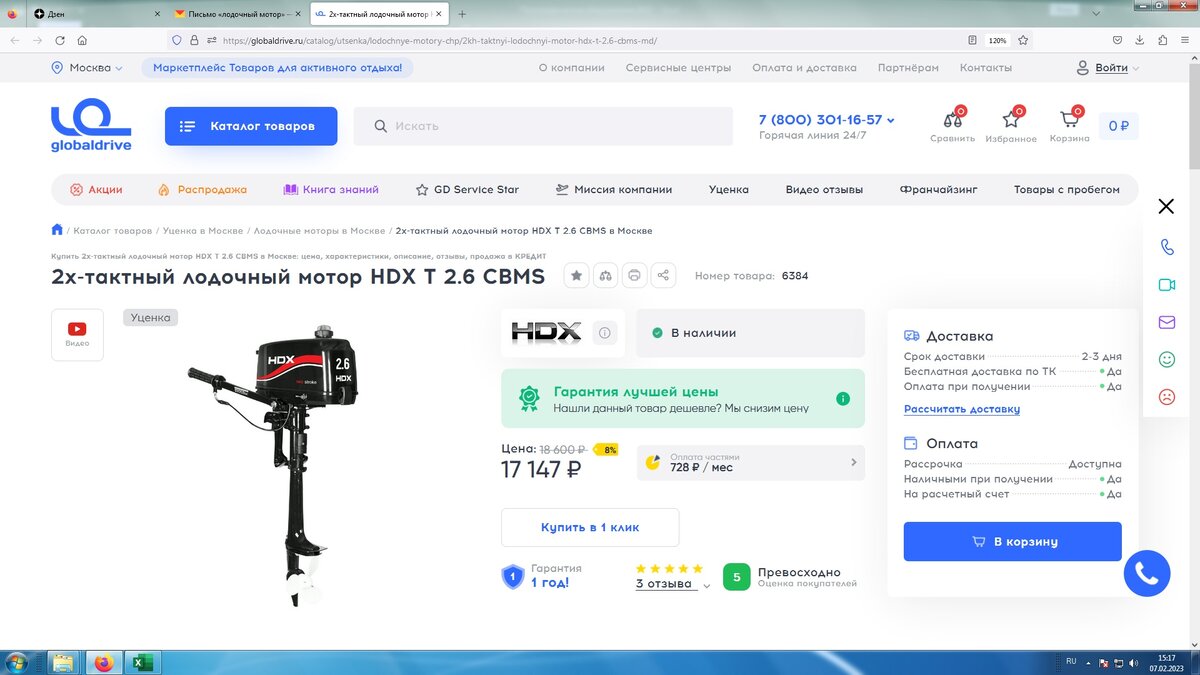Image resolution: width=1200 pixels, height=675 pixels.
Task: Open the shopping cart icon in header
Action: [1069, 120]
